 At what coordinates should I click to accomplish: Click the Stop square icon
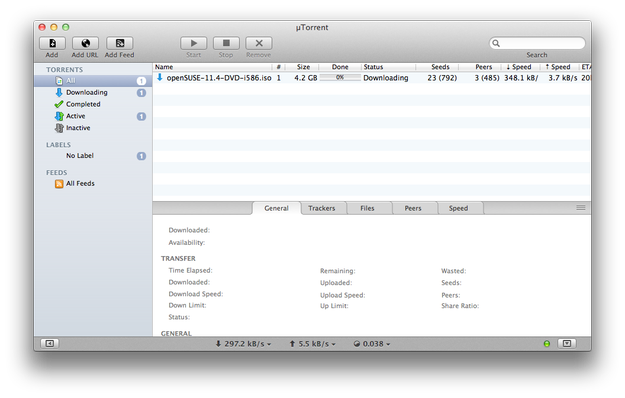(226, 43)
